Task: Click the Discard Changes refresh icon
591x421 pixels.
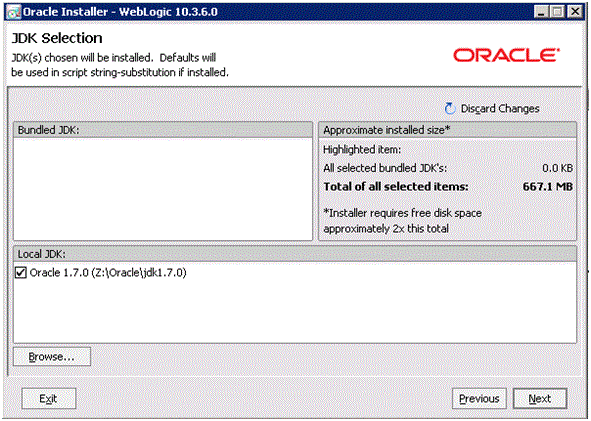Action: [x=450, y=109]
